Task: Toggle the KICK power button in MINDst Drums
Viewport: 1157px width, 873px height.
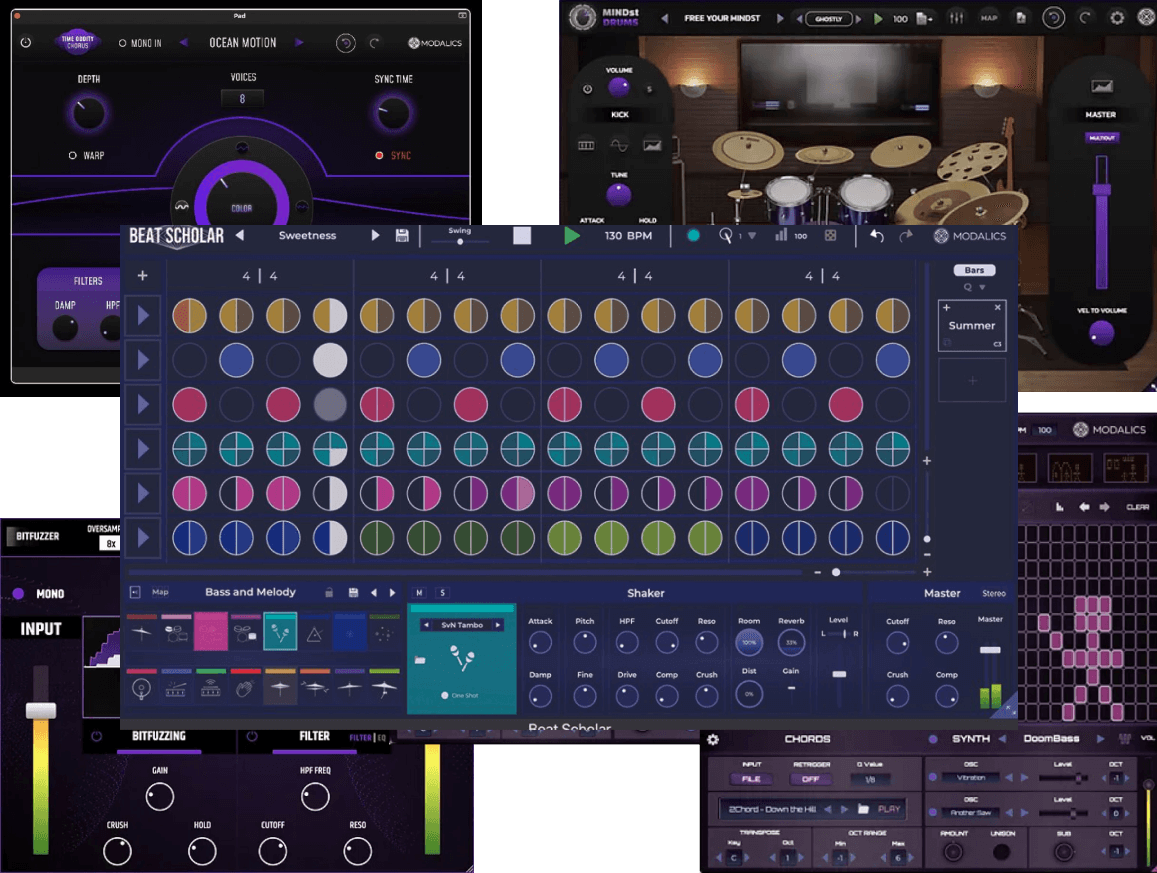Action: click(x=587, y=89)
